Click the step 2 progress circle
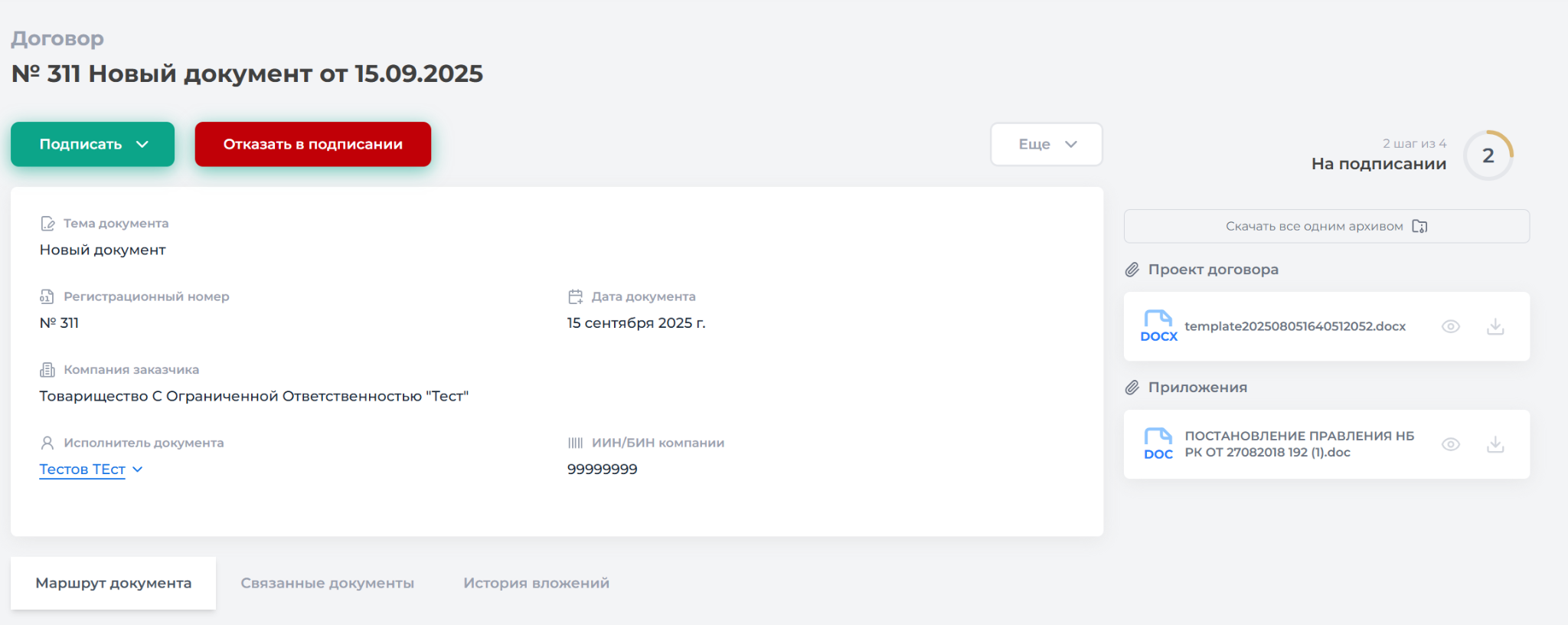 (x=1488, y=155)
